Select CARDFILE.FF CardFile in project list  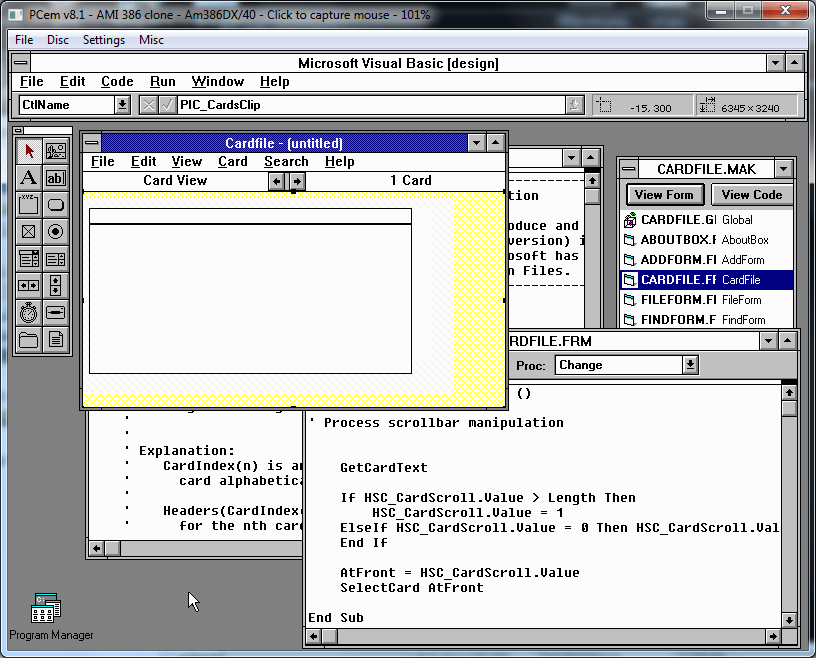707,280
